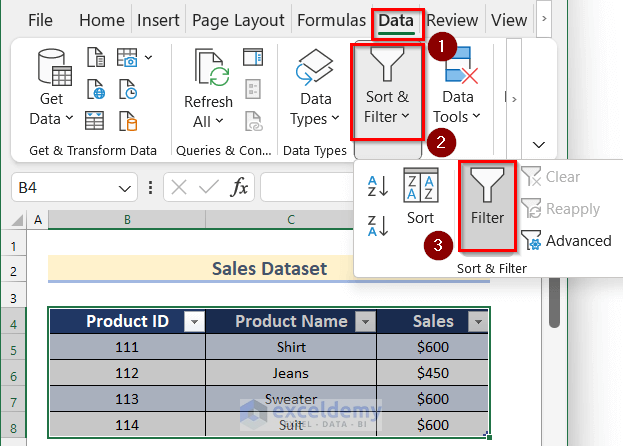Click inside the formula bar
Viewport: 623px width, 446px height.
point(307,187)
